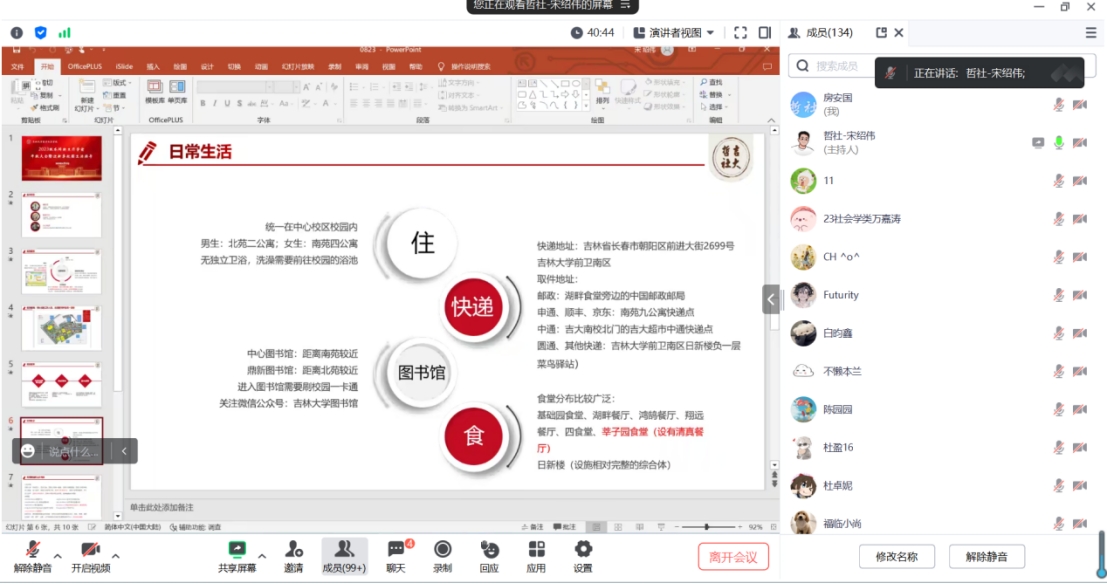Screen dimensions: 1107x584
Task: Open the chat (聊天) panel
Action: (396, 549)
